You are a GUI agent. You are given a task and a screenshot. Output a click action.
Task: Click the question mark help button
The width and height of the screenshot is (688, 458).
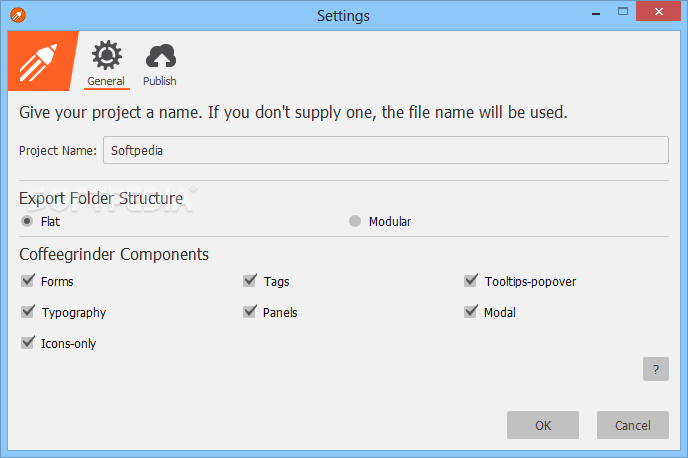point(655,369)
